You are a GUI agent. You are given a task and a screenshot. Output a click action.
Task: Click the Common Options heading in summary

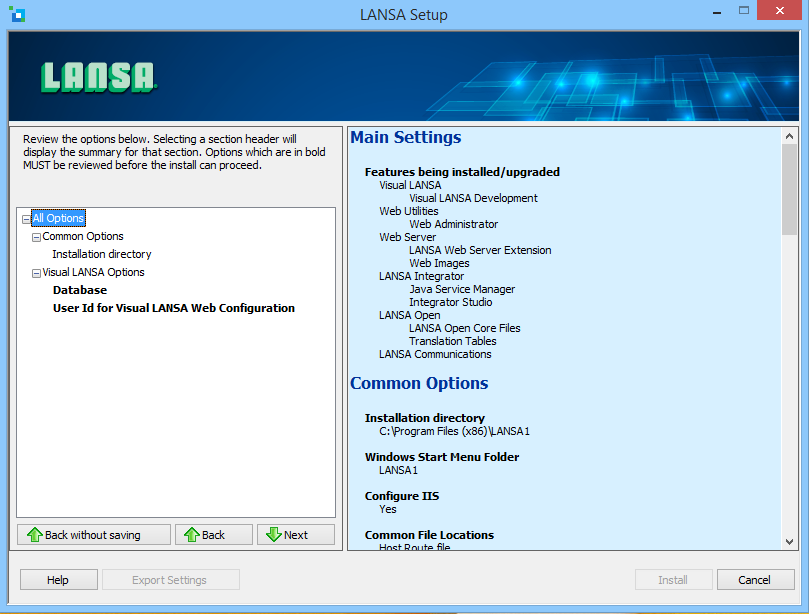pos(419,383)
